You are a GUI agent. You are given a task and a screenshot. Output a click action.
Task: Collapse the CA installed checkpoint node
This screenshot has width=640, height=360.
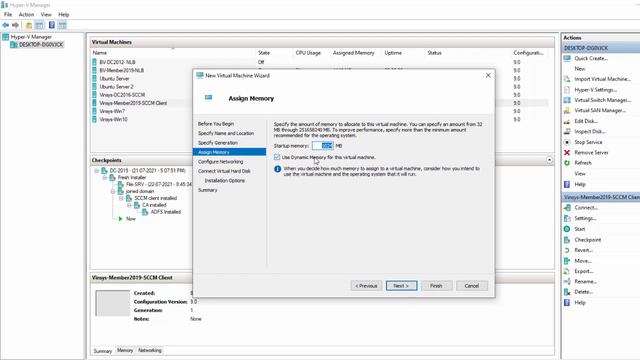pyautogui.click(x=129, y=205)
